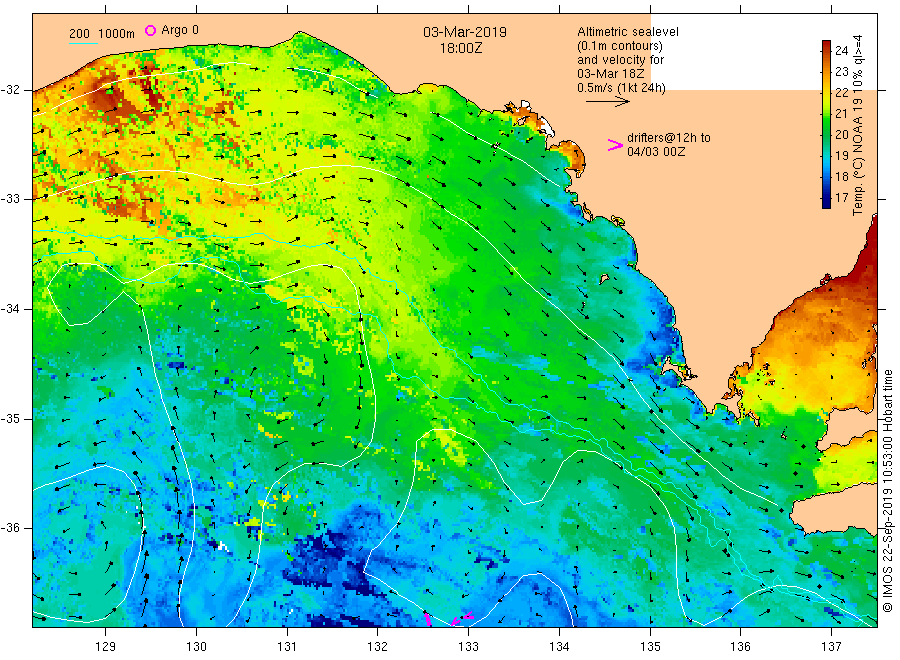Screen dimensions: 900x660
Task: Click the latitude label -34
Action: click(10, 309)
